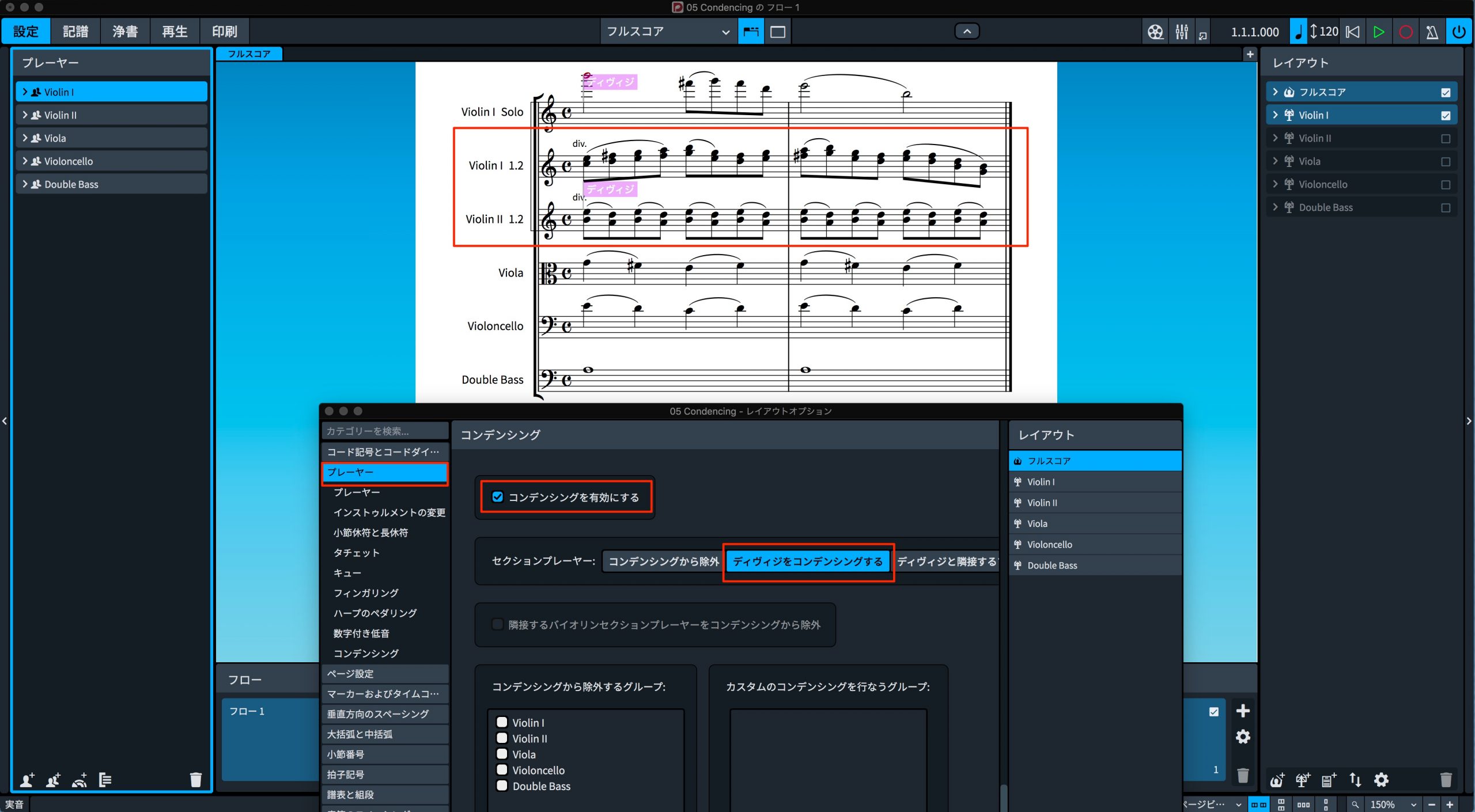Screen dimensions: 1475x812
Task: Add a solo player in the Players panel
Action: tap(27, 780)
